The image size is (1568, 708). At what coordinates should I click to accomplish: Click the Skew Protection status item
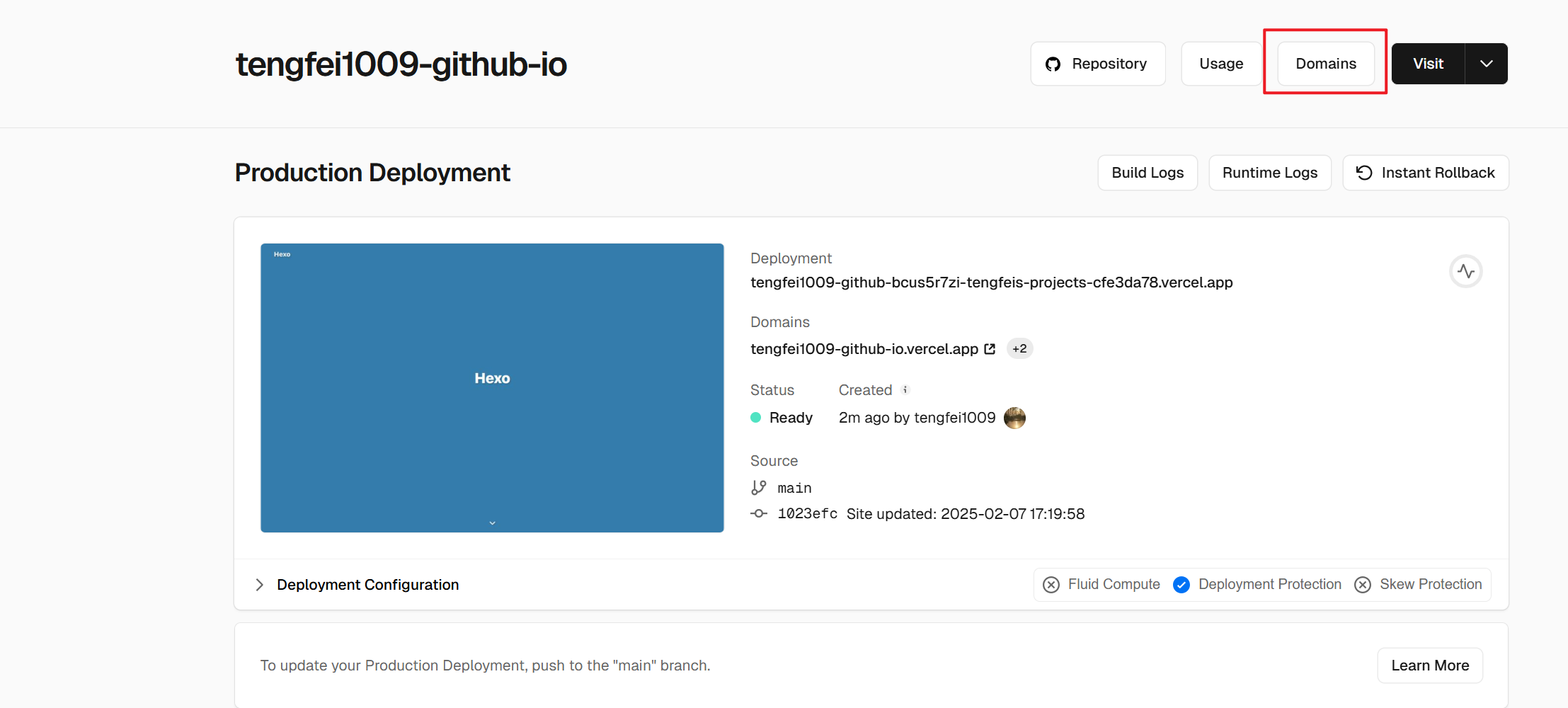(1418, 584)
